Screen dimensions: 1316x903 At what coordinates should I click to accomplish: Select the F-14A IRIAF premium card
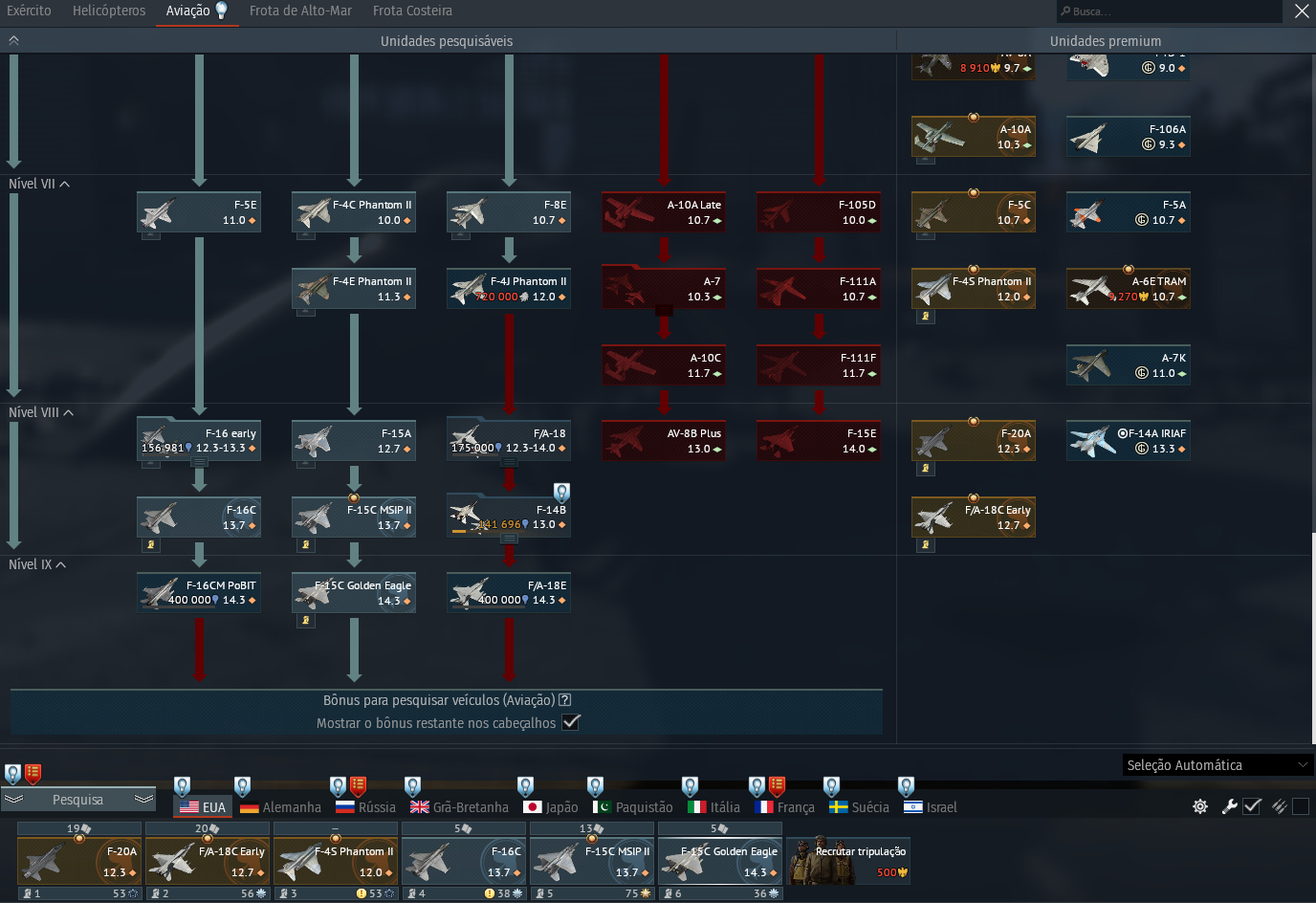[1129, 440]
